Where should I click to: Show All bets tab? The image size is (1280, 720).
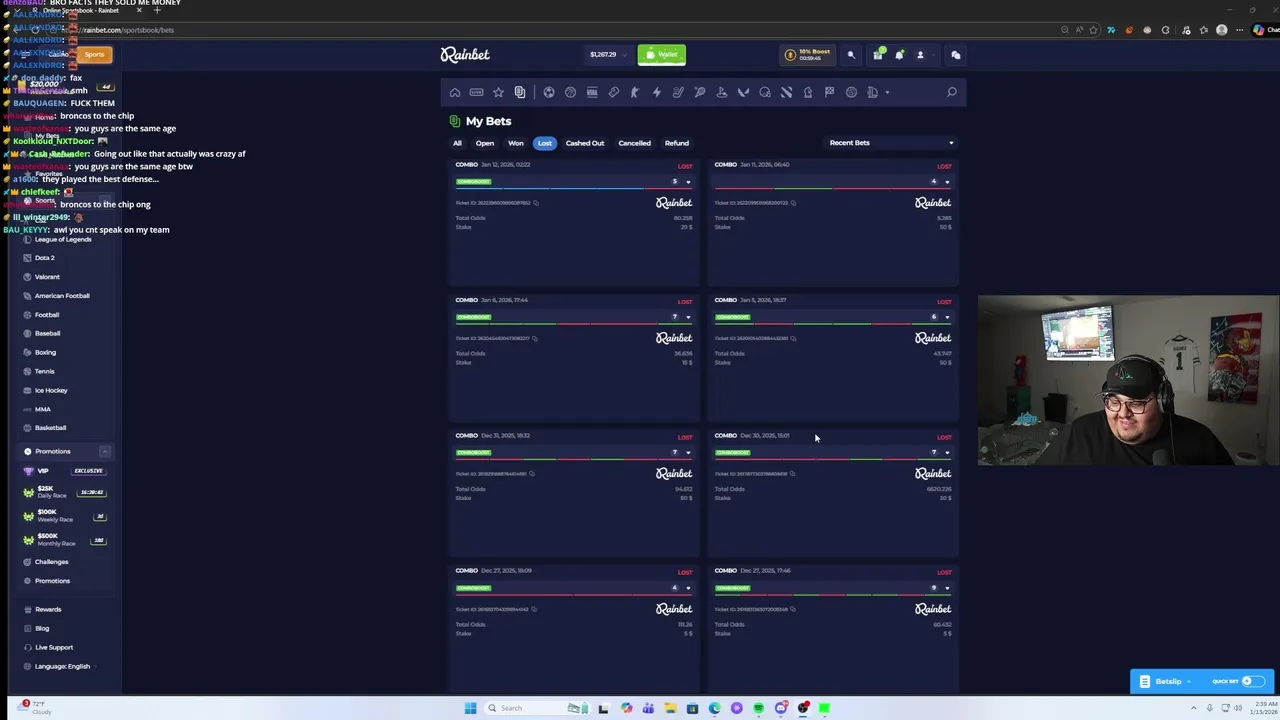click(457, 143)
